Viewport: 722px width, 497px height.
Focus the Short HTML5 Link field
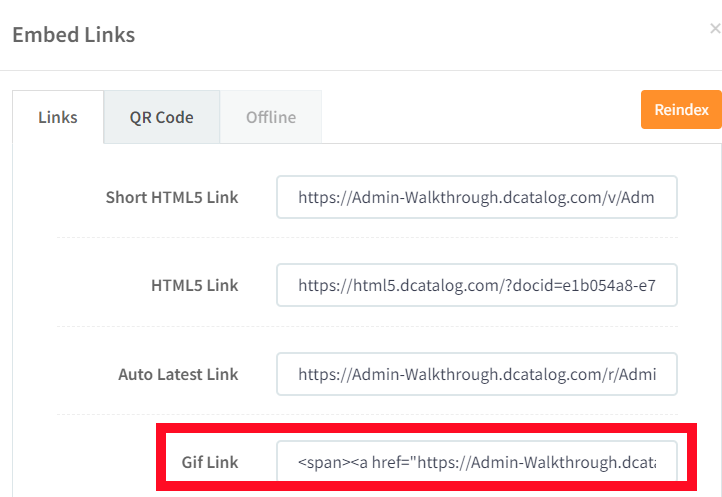pyautogui.click(x=477, y=197)
